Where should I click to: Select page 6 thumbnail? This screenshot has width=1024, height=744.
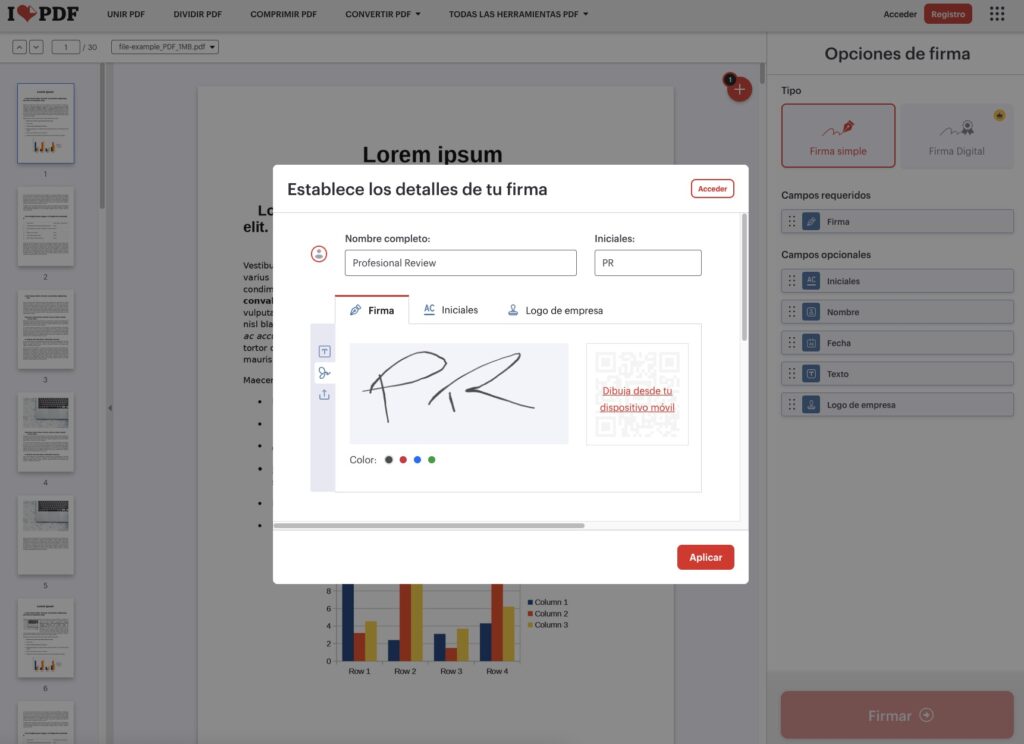coord(46,638)
